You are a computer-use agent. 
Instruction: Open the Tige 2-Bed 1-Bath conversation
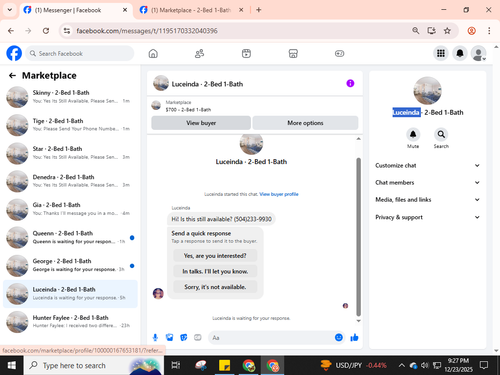(70, 125)
